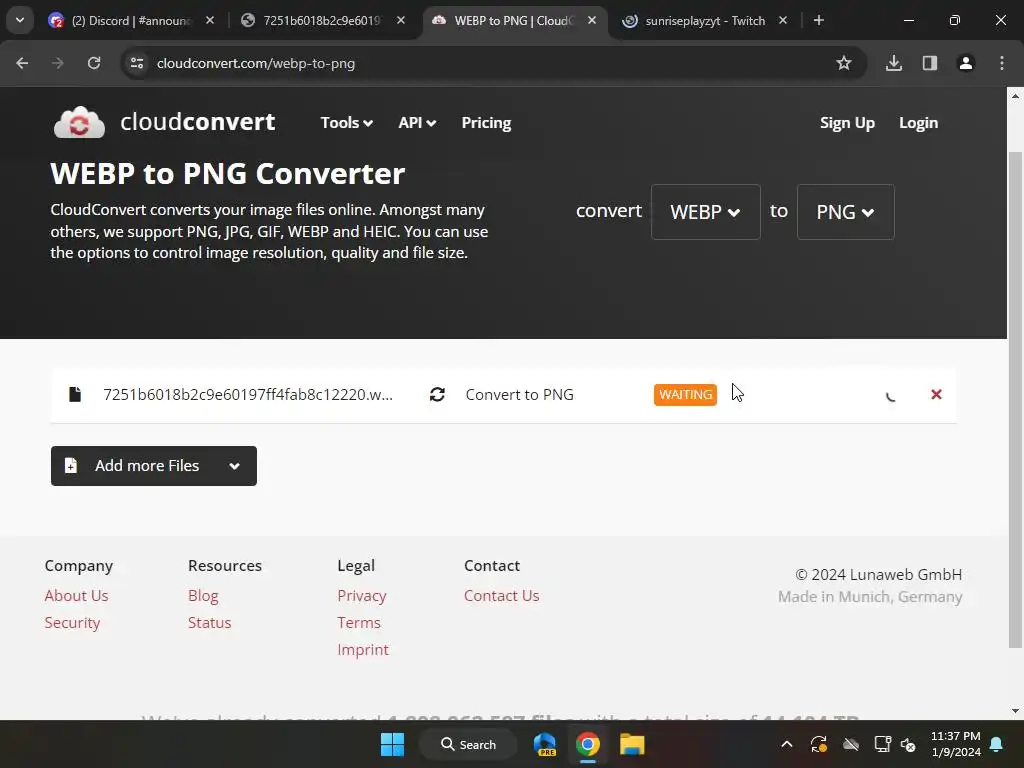The width and height of the screenshot is (1024, 768).
Task: Click the file name 7251b6018b2c9e60197ff4fab8c12220.w...
Action: [248, 394]
